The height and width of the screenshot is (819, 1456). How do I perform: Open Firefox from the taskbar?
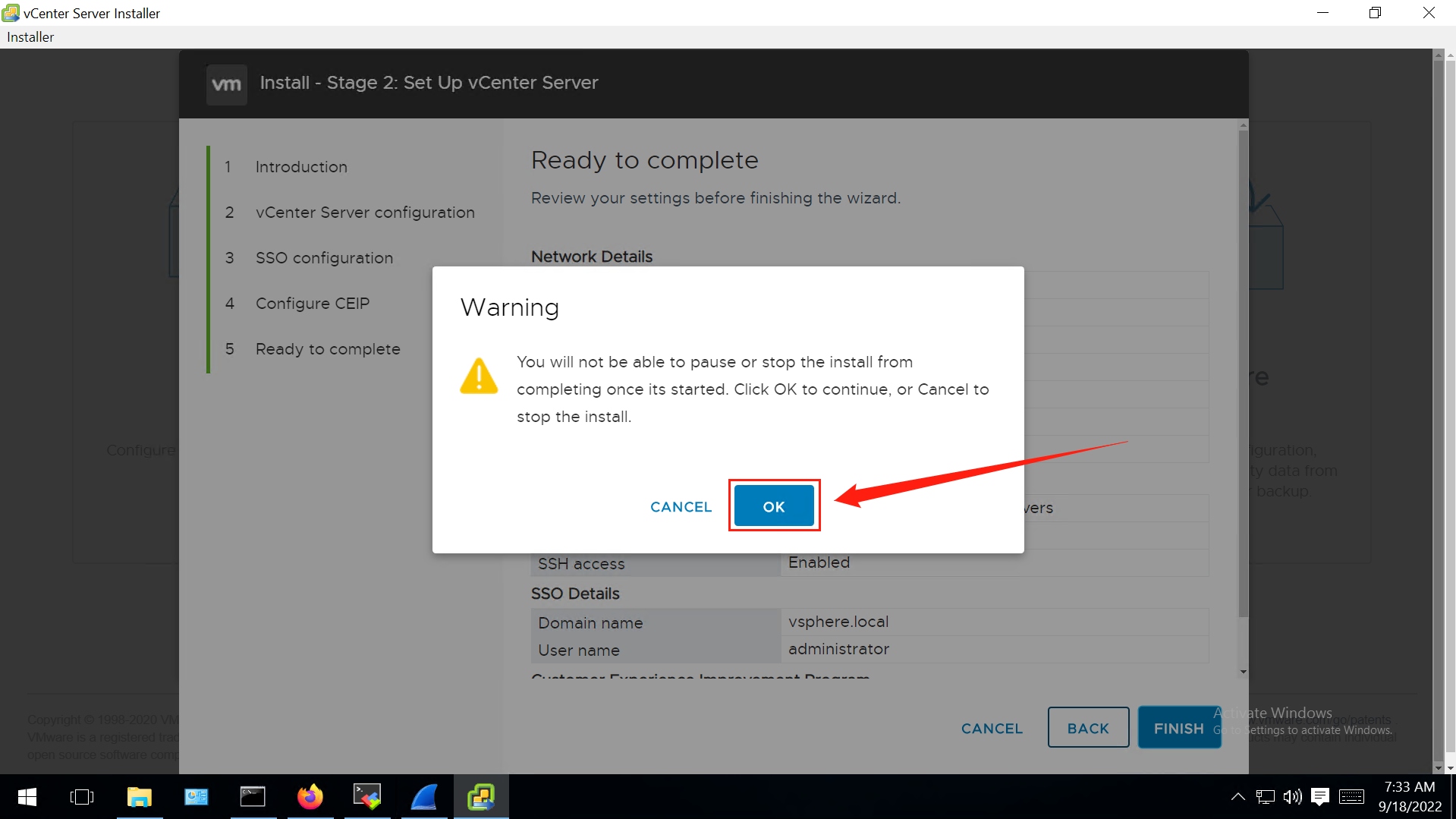point(310,797)
